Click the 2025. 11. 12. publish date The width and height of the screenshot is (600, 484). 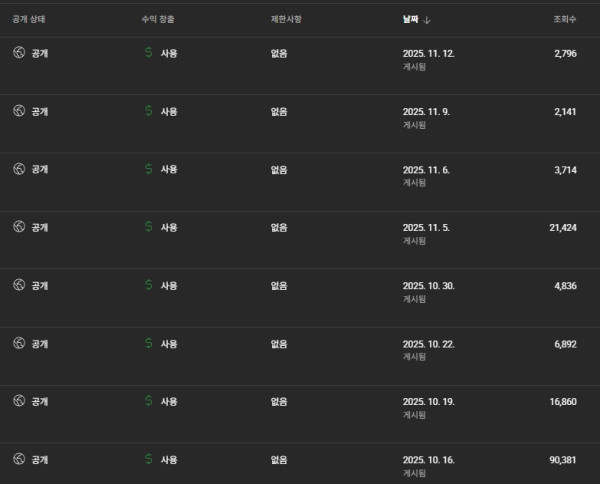pos(428,53)
